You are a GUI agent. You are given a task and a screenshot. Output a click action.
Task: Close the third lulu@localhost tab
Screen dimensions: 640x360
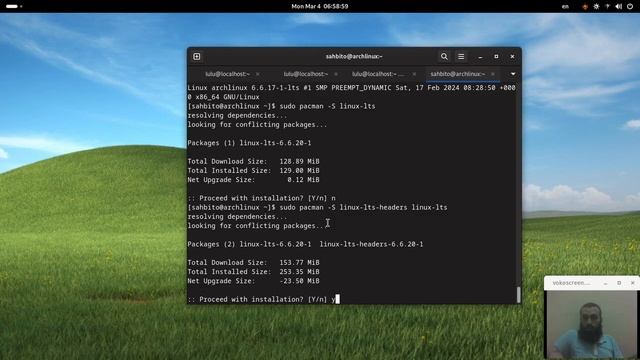click(x=414, y=74)
